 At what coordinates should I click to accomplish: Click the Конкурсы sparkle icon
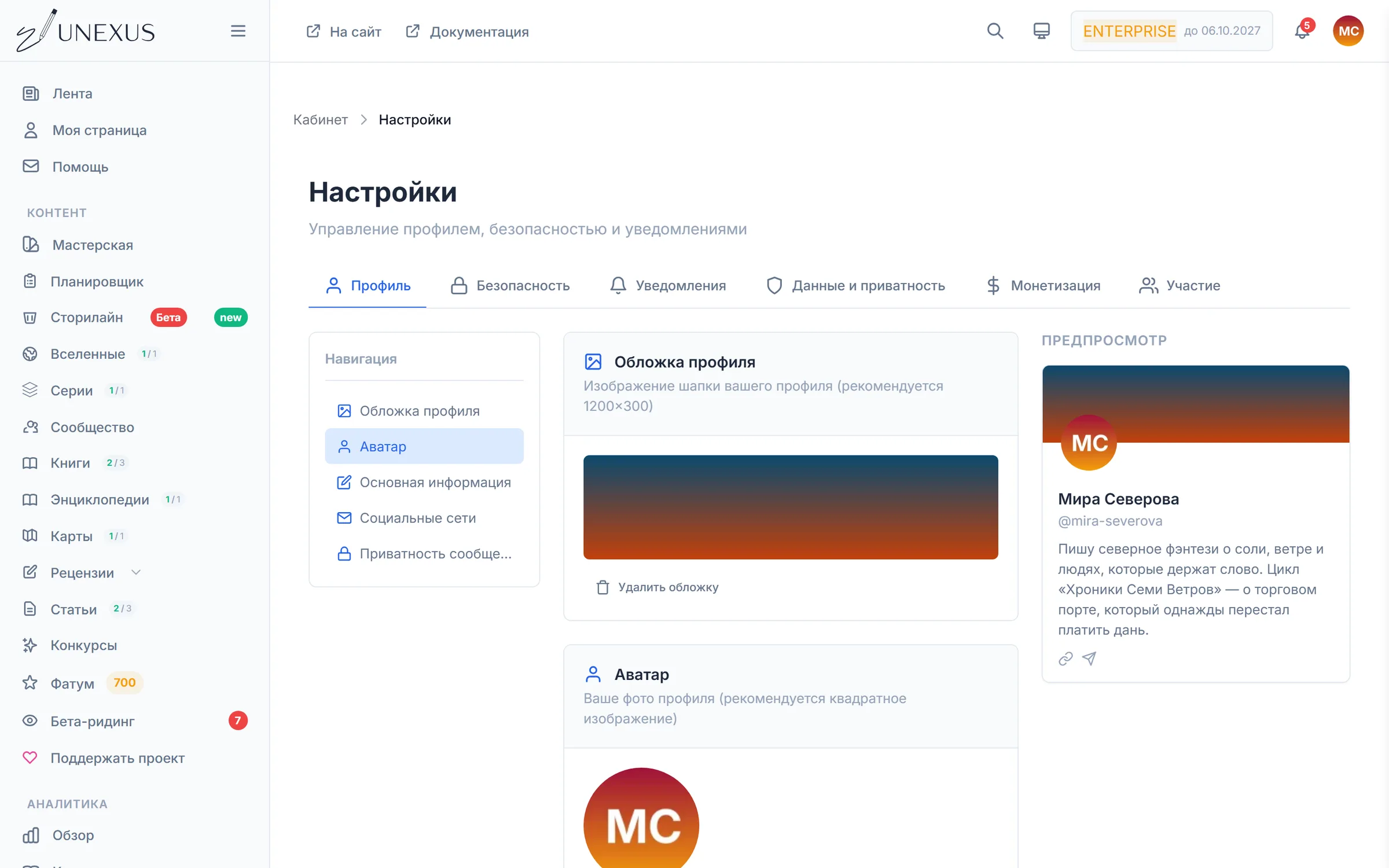pyautogui.click(x=30, y=645)
